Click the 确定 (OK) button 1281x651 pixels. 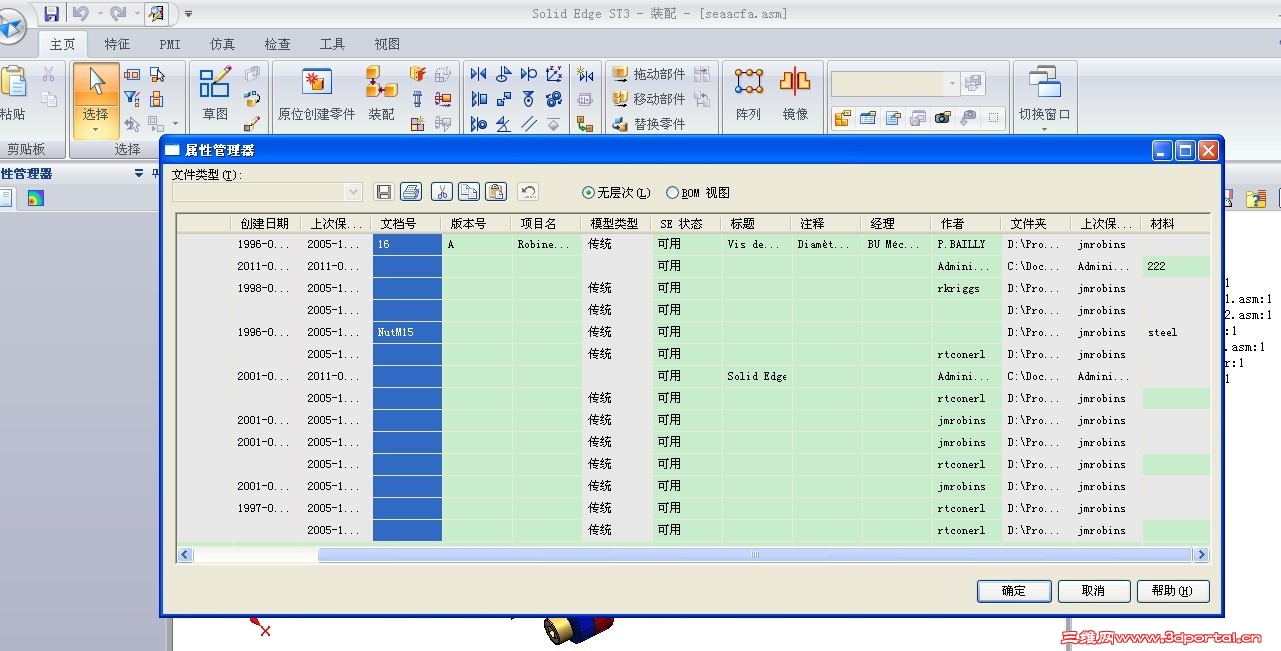click(x=1014, y=591)
